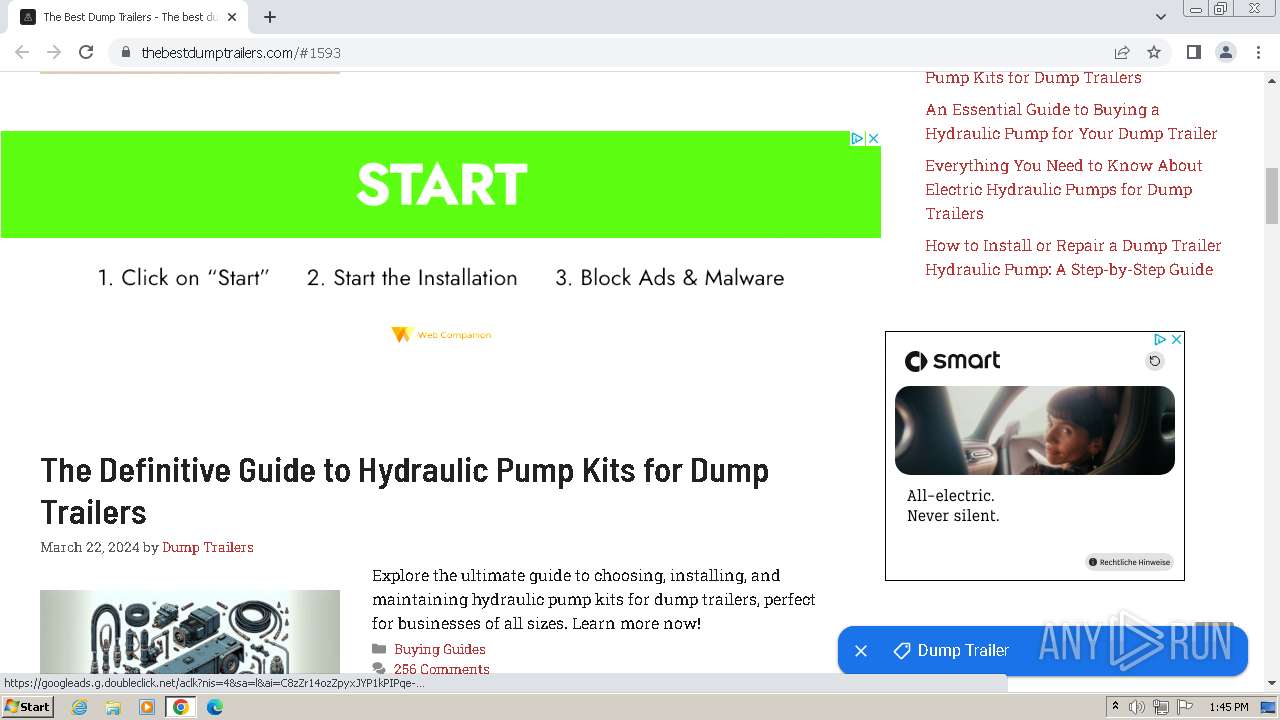
Task: Open the 256 Comments link
Action: pos(442,669)
